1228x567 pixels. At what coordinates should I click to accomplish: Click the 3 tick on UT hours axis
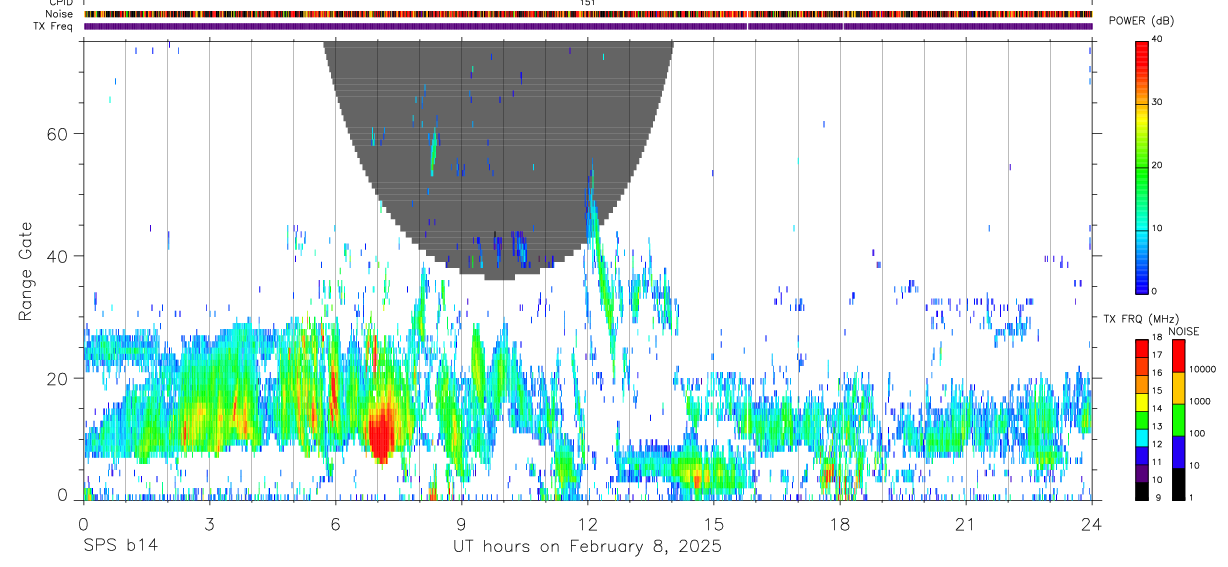point(209,523)
